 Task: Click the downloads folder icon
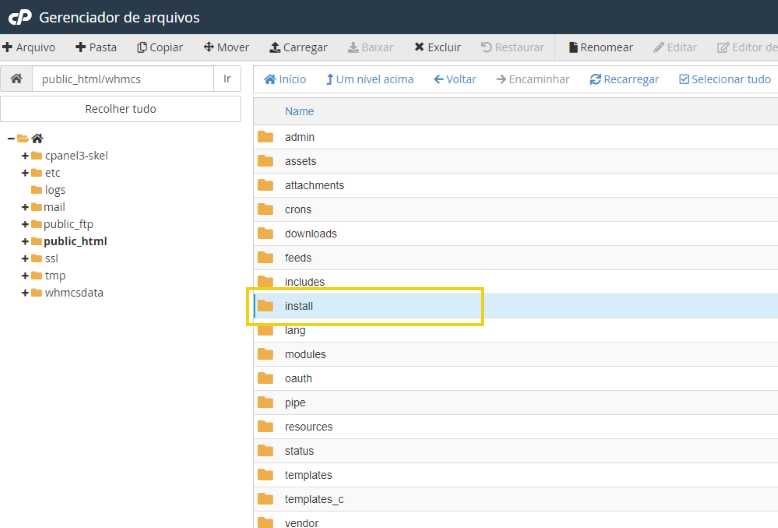(265, 233)
